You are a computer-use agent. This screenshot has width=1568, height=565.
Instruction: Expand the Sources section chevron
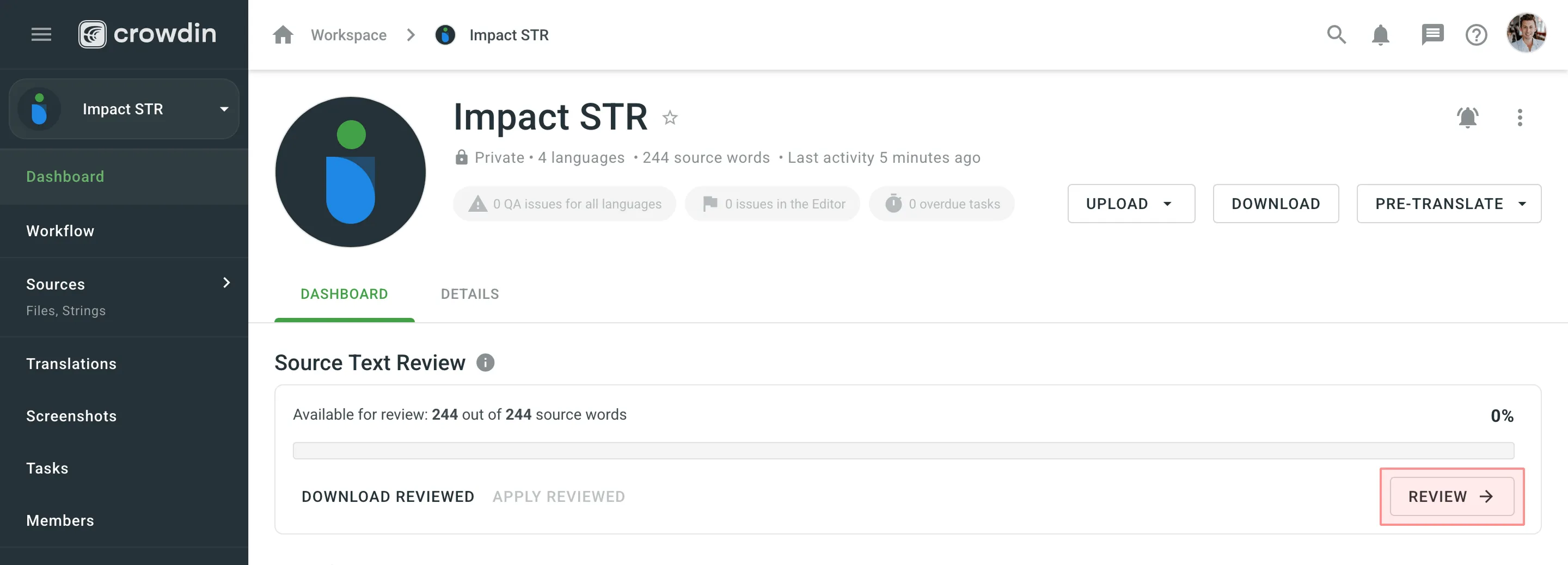[x=226, y=282]
